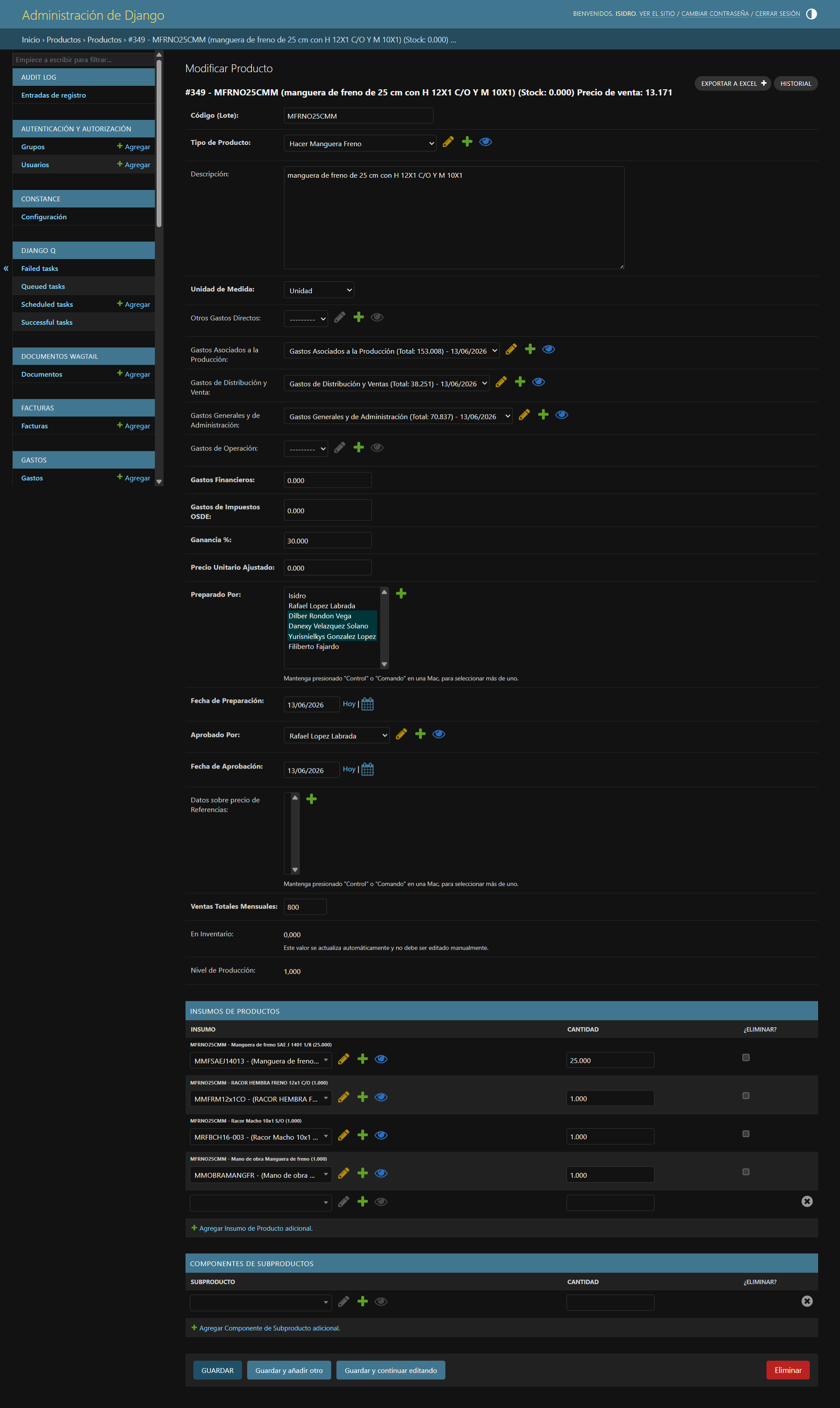Add new Aprobado Por user plus icon
This screenshot has height=1408, width=840.
click(x=420, y=734)
